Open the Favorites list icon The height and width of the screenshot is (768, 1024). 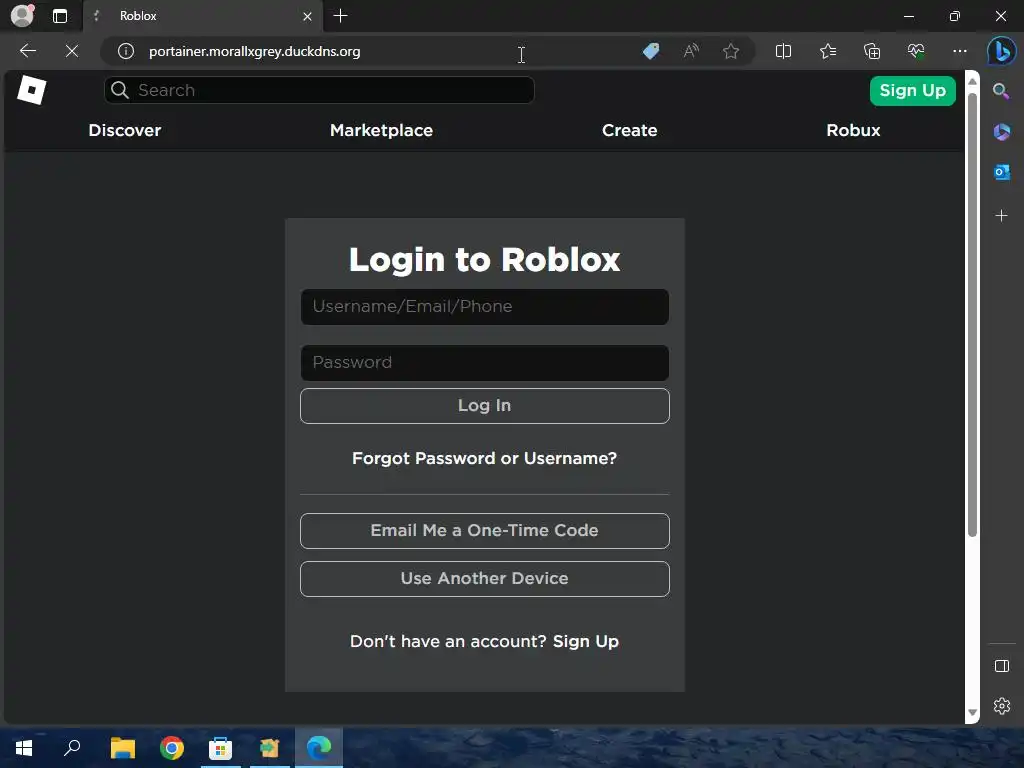pyautogui.click(x=827, y=51)
